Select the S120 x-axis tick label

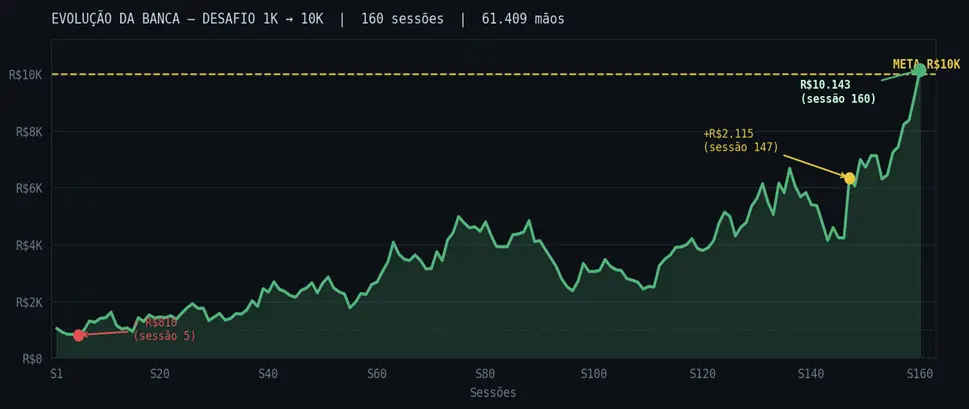coord(703,374)
